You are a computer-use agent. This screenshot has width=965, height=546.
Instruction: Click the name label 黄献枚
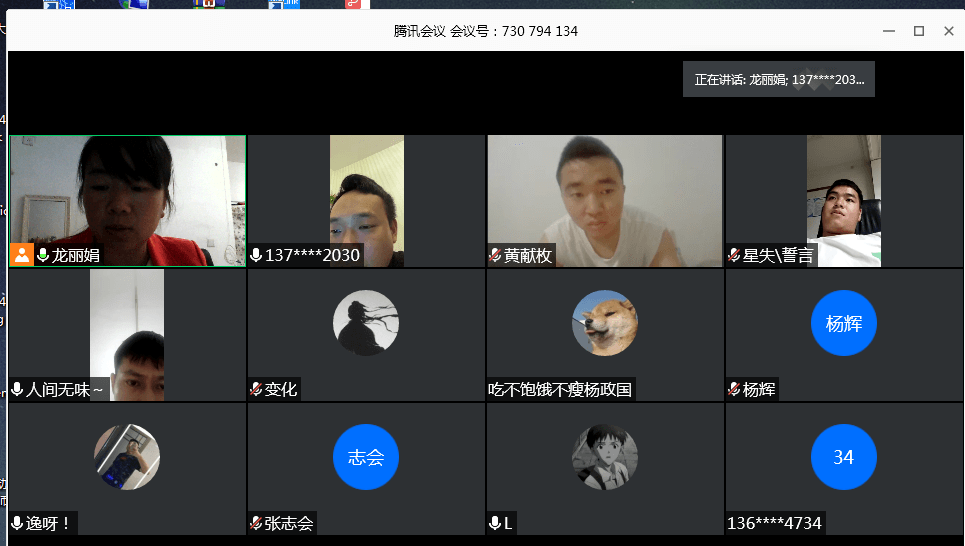[x=527, y=255]
